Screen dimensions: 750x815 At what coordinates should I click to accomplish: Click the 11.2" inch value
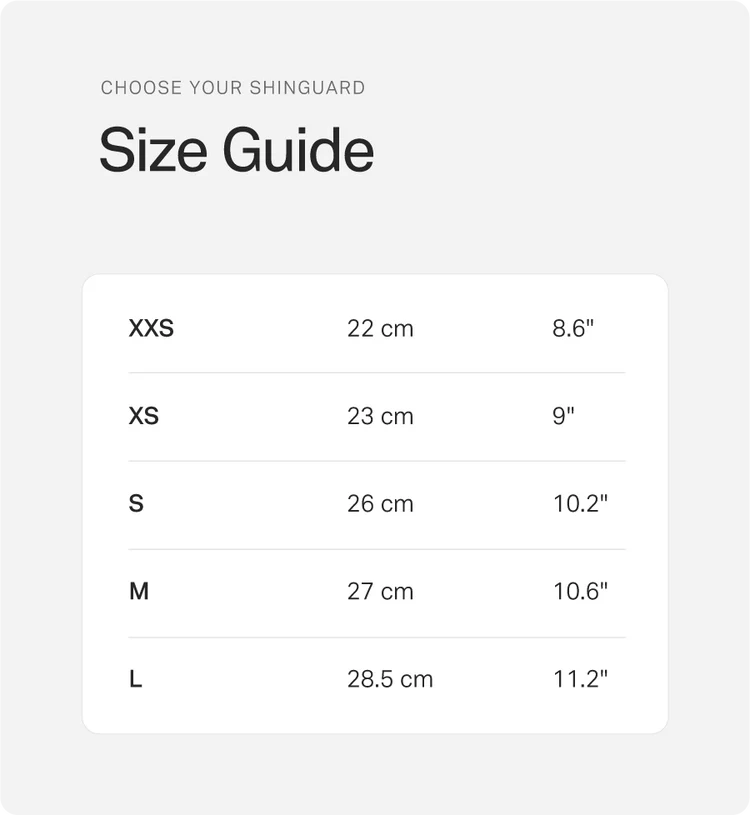click(580, 680)
